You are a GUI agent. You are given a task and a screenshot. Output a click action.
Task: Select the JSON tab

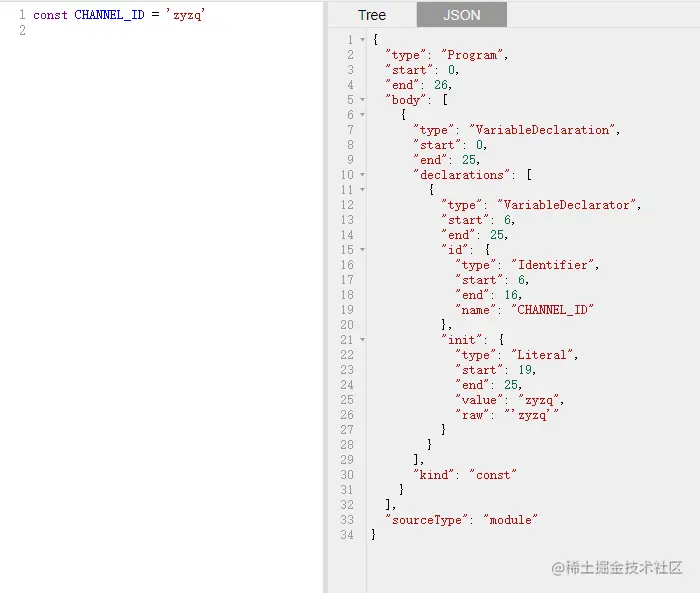pyautogui.click(x=462, y=15)
